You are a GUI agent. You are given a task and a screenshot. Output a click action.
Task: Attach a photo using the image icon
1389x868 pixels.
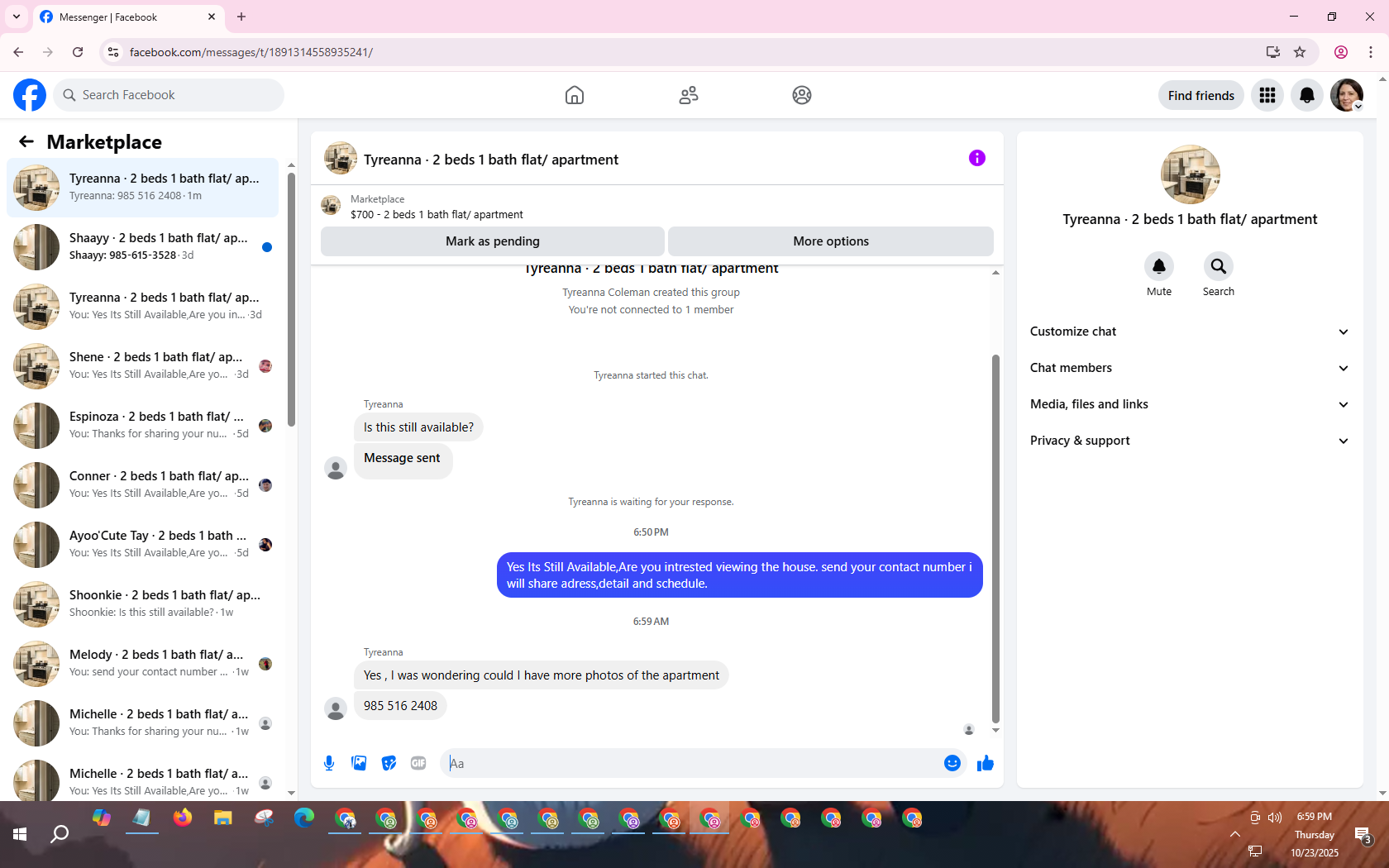[359, 763]
